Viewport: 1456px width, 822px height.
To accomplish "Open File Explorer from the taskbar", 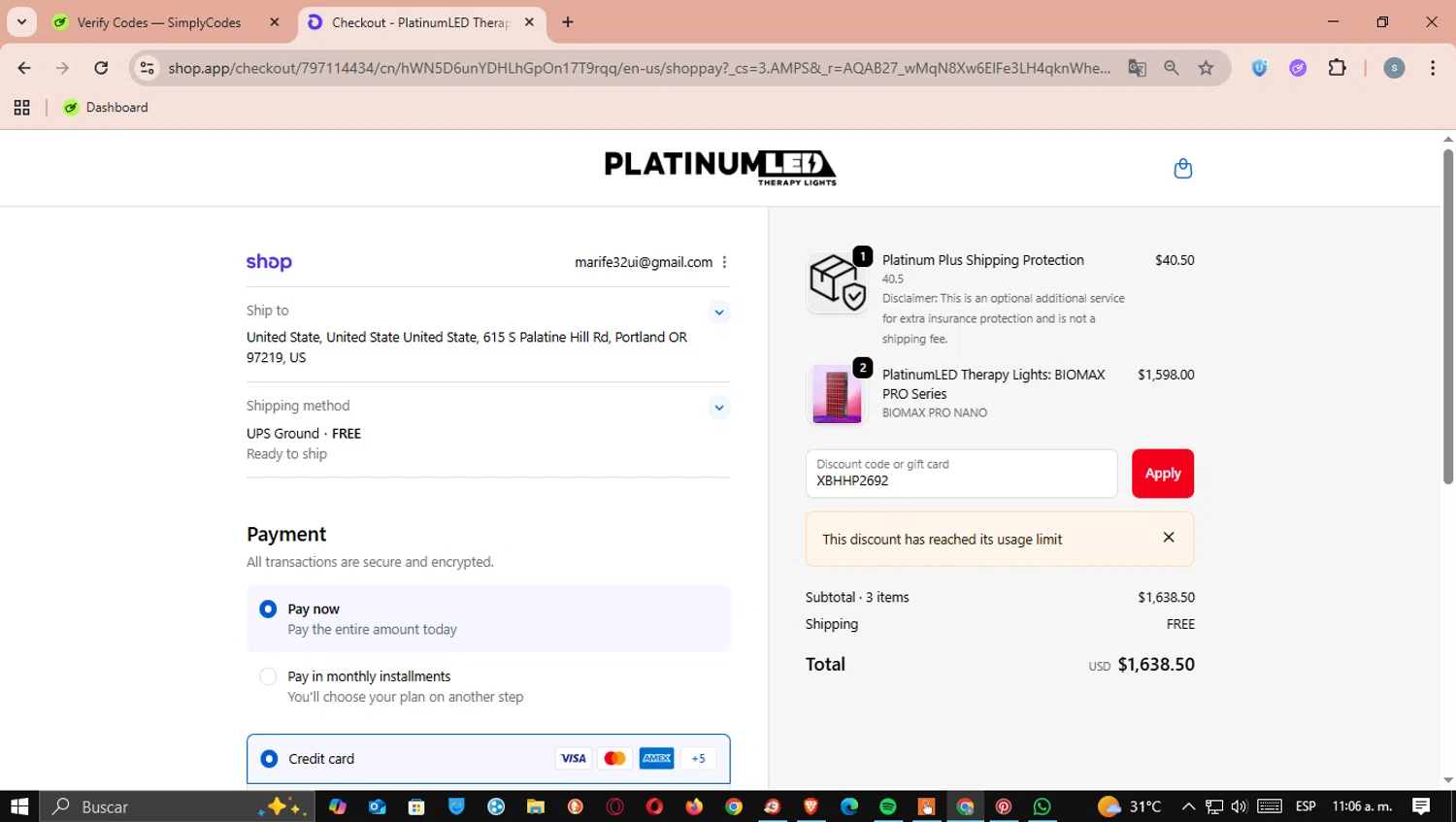I will (536, 806).
